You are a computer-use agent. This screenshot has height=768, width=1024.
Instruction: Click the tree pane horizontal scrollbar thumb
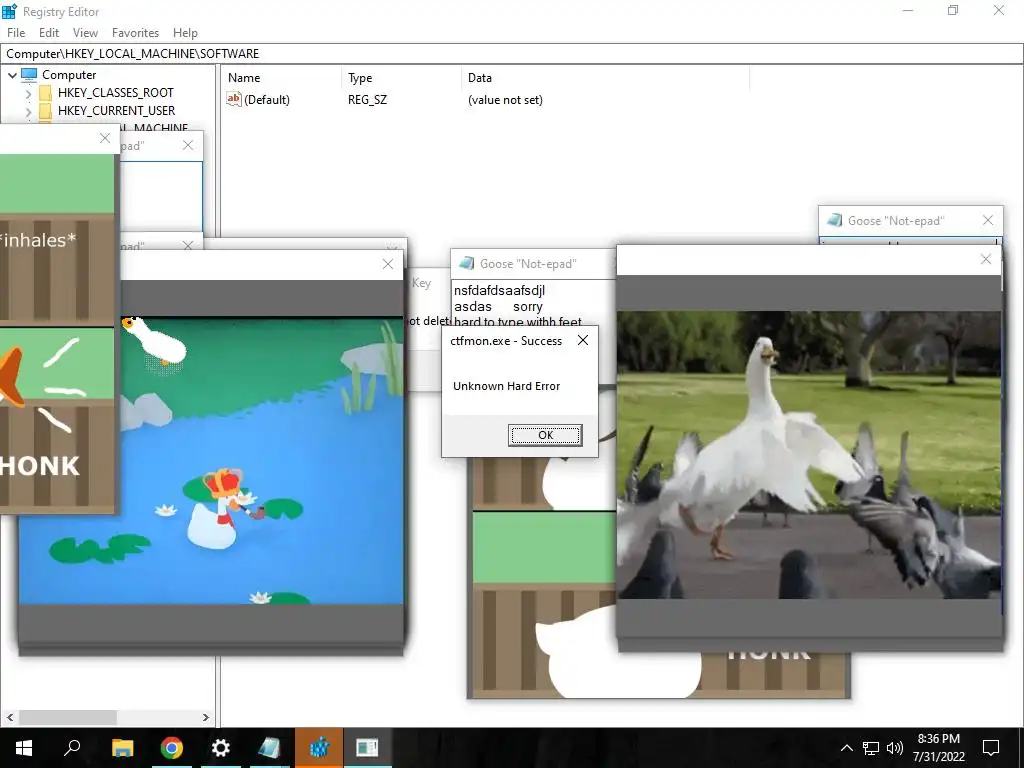click(x=67, y=717)
